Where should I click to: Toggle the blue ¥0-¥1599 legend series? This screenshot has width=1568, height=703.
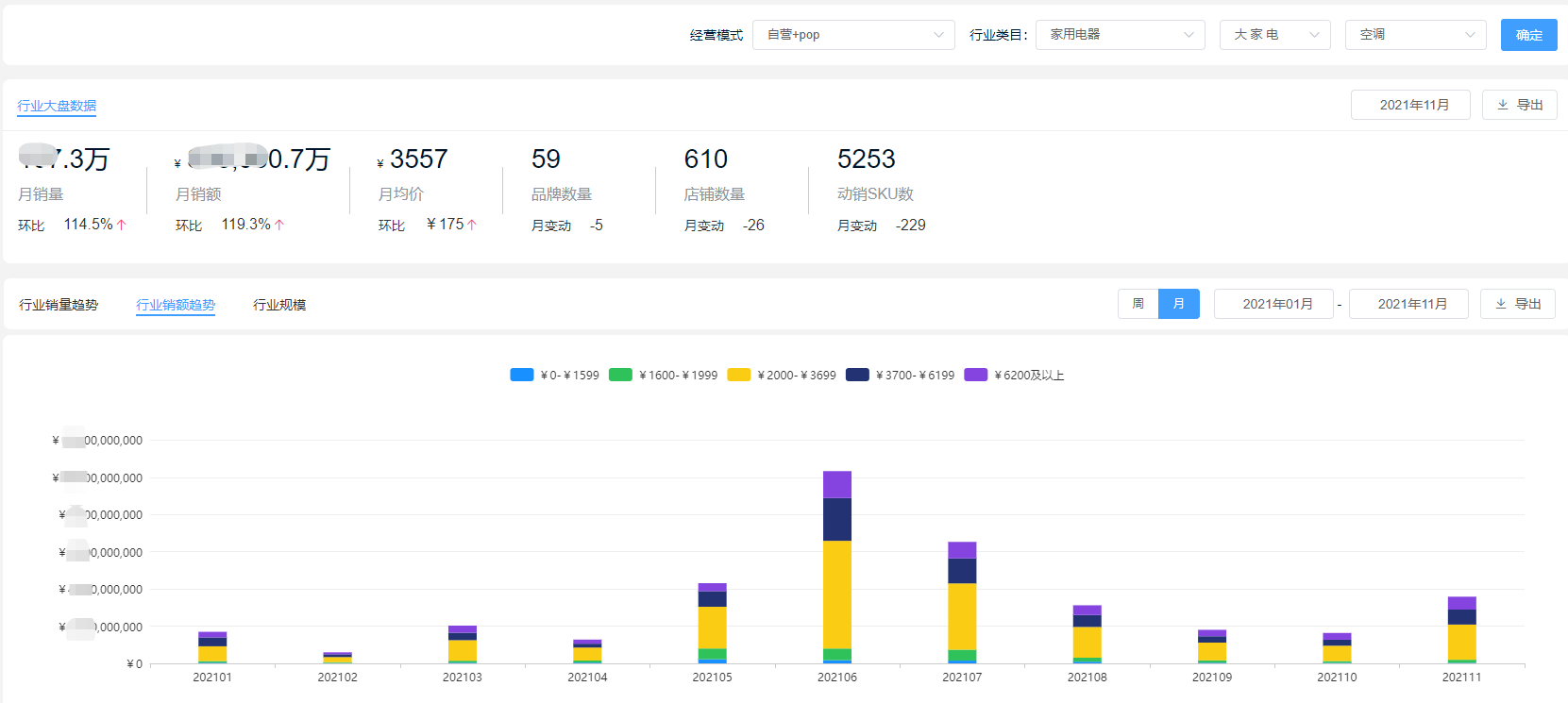pyautogui.click(x=522, y=375)
